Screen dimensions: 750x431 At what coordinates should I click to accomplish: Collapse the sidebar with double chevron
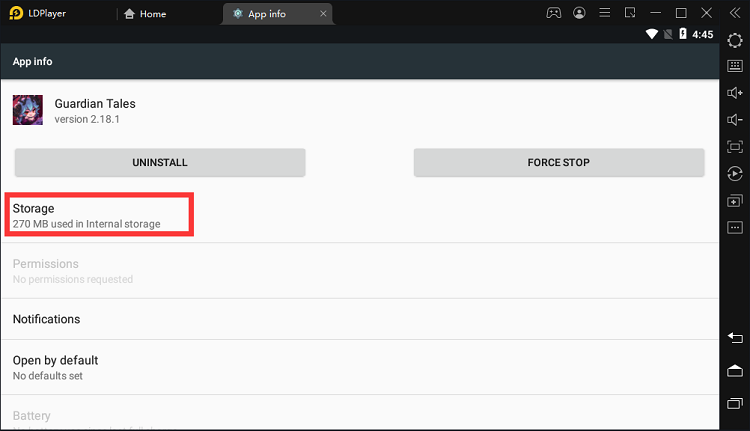(735, 13)
